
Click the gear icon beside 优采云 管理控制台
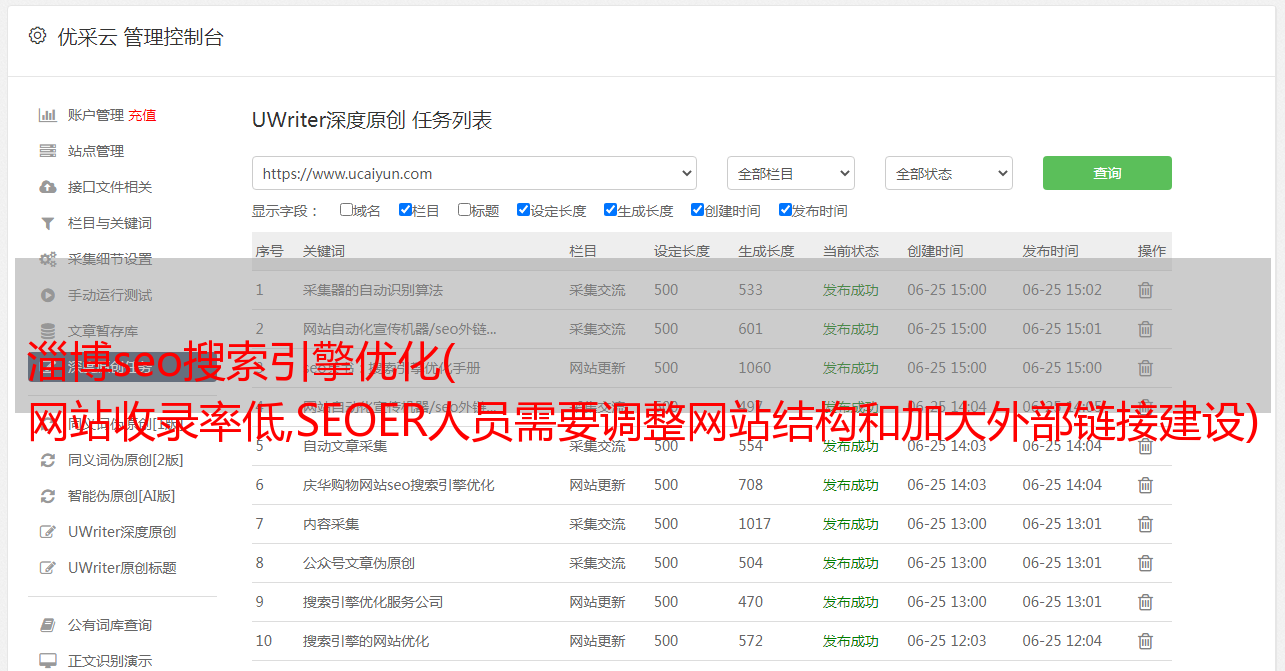(37, 36)
